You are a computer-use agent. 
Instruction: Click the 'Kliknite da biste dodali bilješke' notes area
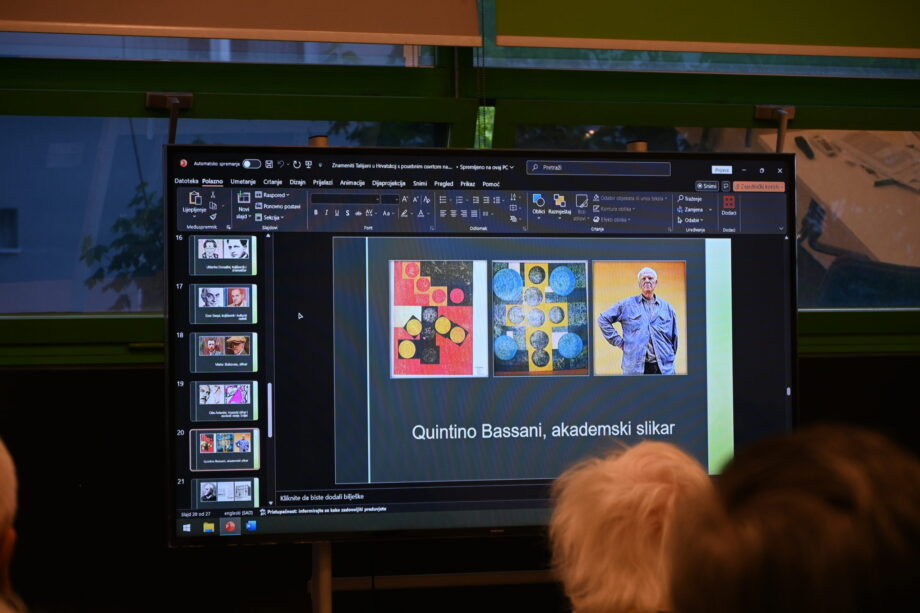tap(322, 497)
